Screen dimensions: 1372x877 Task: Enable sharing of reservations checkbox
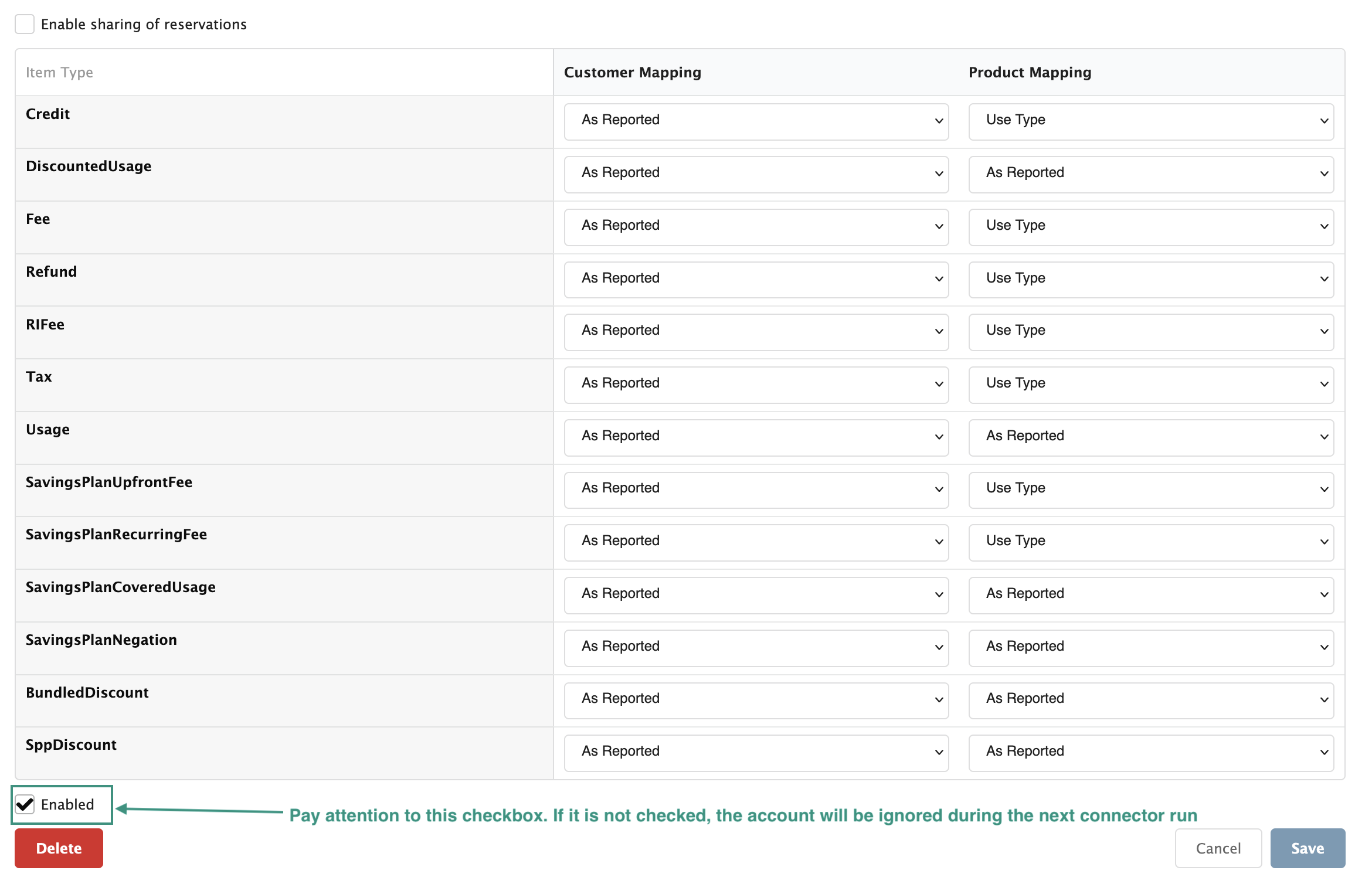pos(24,24)
